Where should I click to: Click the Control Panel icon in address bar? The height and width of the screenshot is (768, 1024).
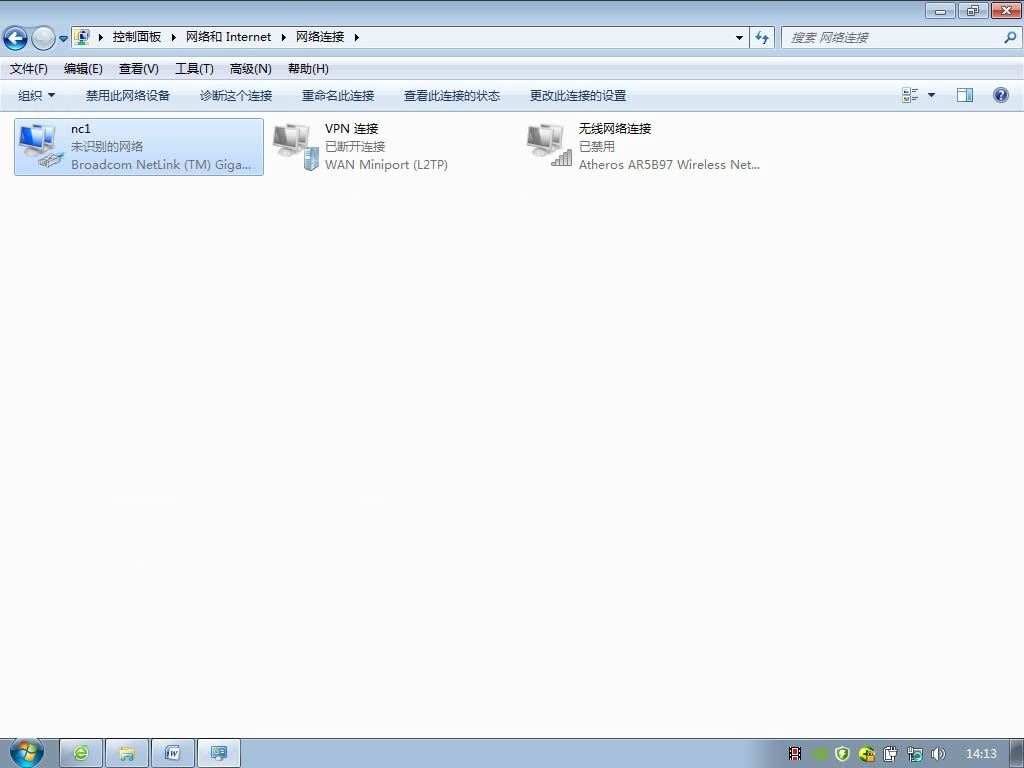(x=82, y=37)
